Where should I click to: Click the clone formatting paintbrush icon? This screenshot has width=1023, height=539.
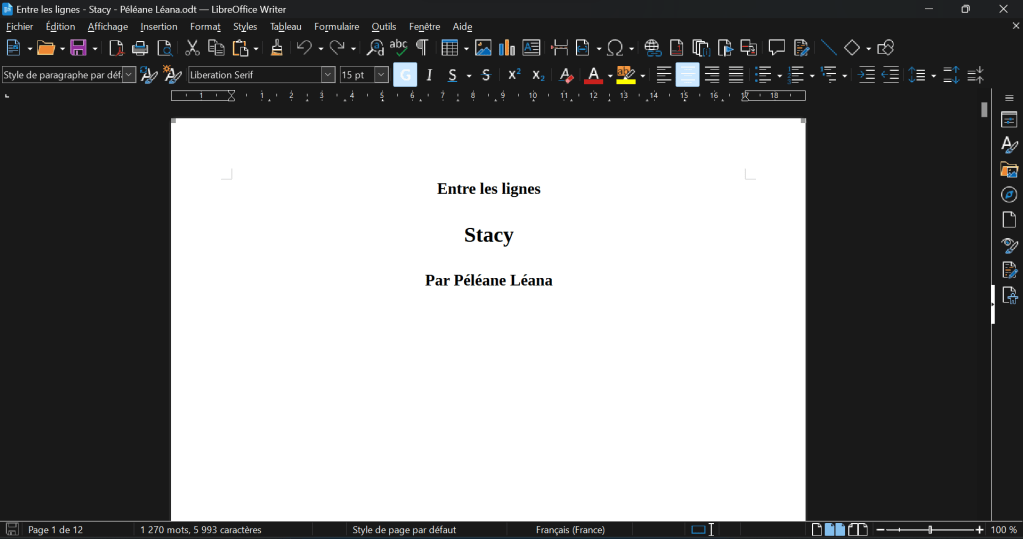[x=277, y=48]
